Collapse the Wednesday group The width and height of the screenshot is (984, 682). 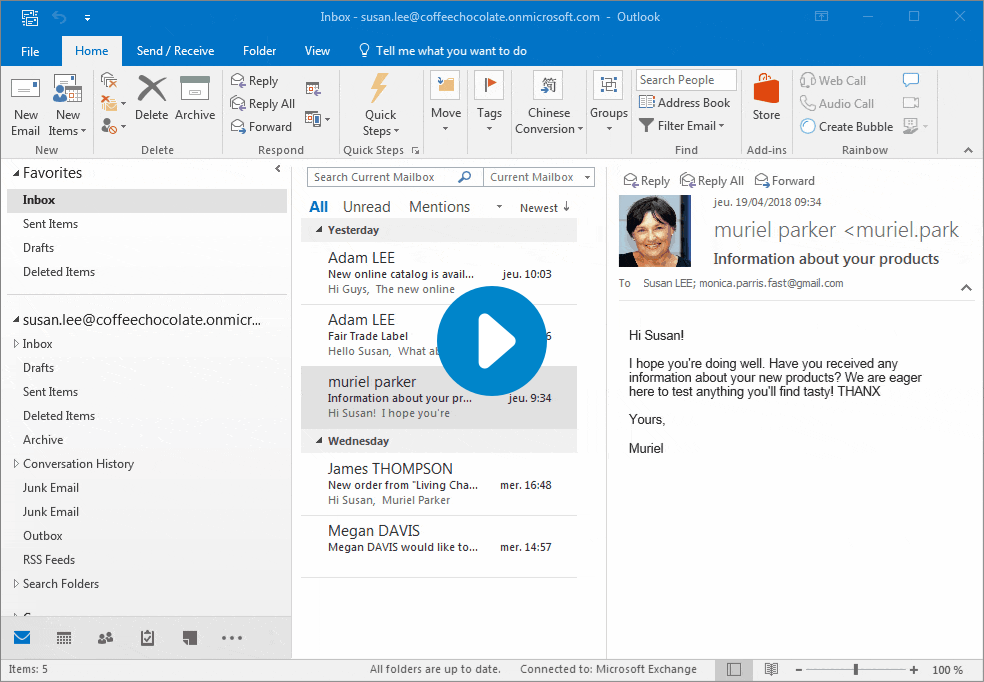click(319, 441)
